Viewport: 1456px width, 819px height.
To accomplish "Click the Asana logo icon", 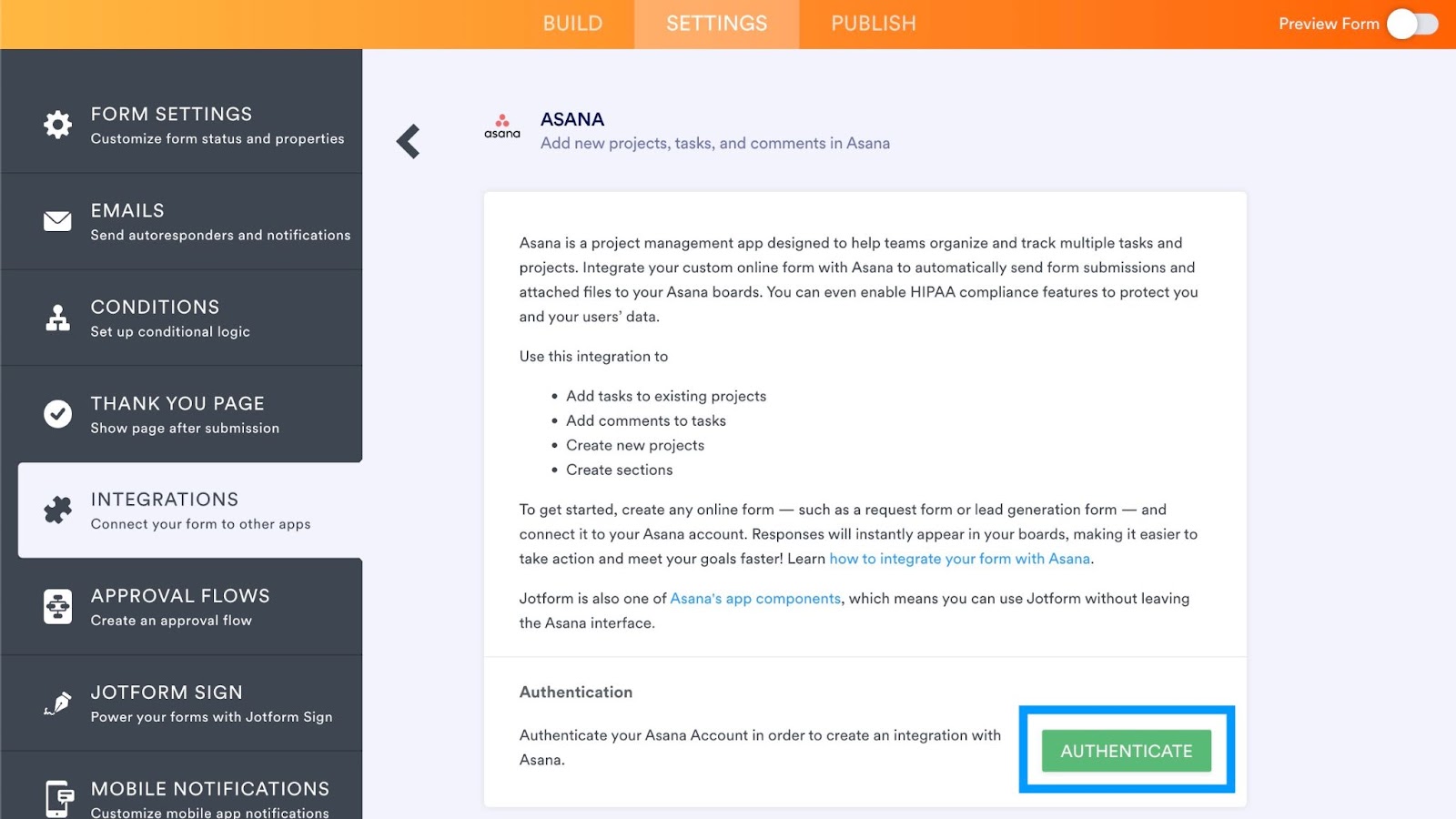I will click(x=501, y=126).
